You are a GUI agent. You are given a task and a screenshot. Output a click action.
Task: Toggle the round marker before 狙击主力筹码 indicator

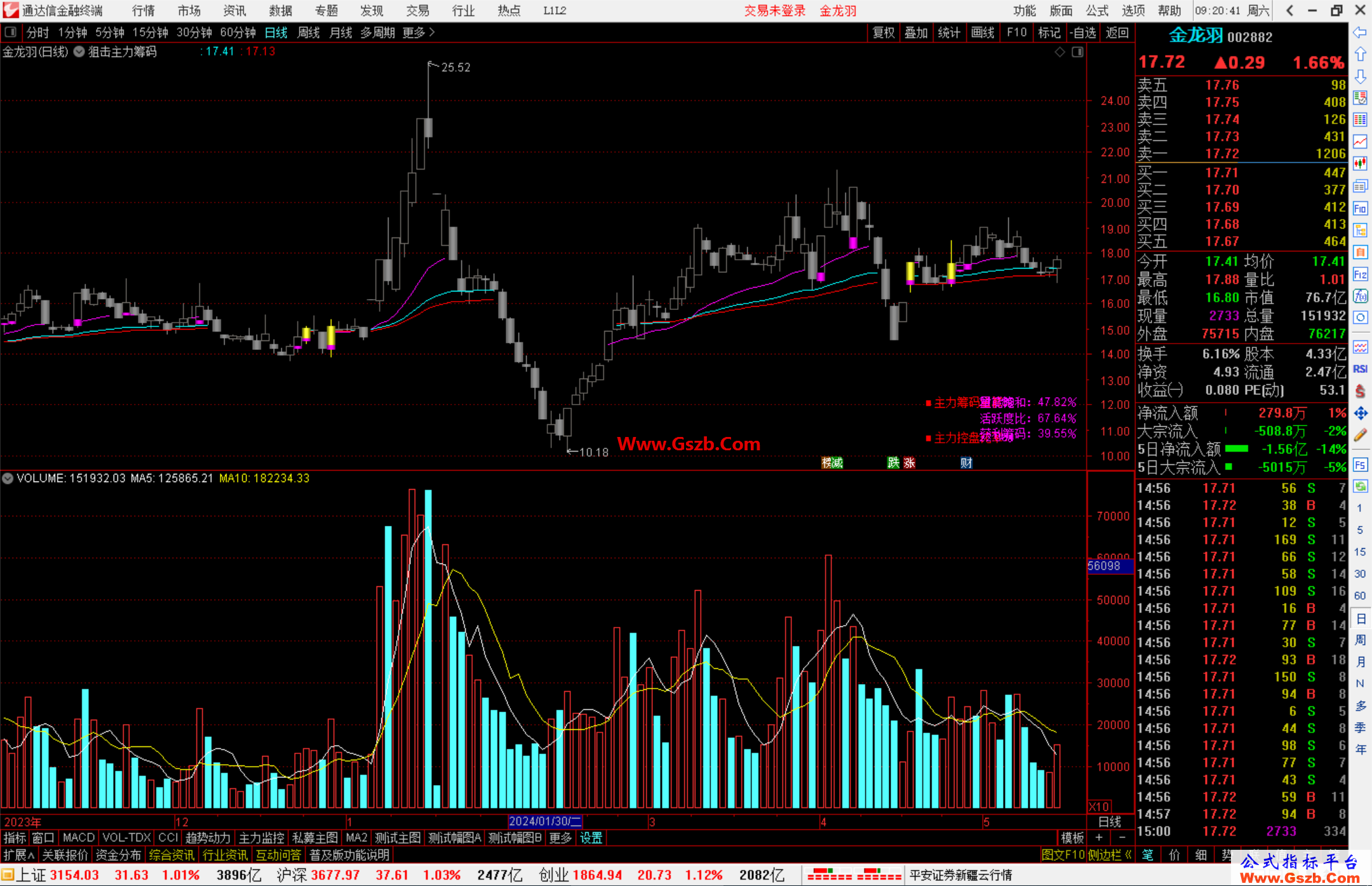(x=79, y=52)
